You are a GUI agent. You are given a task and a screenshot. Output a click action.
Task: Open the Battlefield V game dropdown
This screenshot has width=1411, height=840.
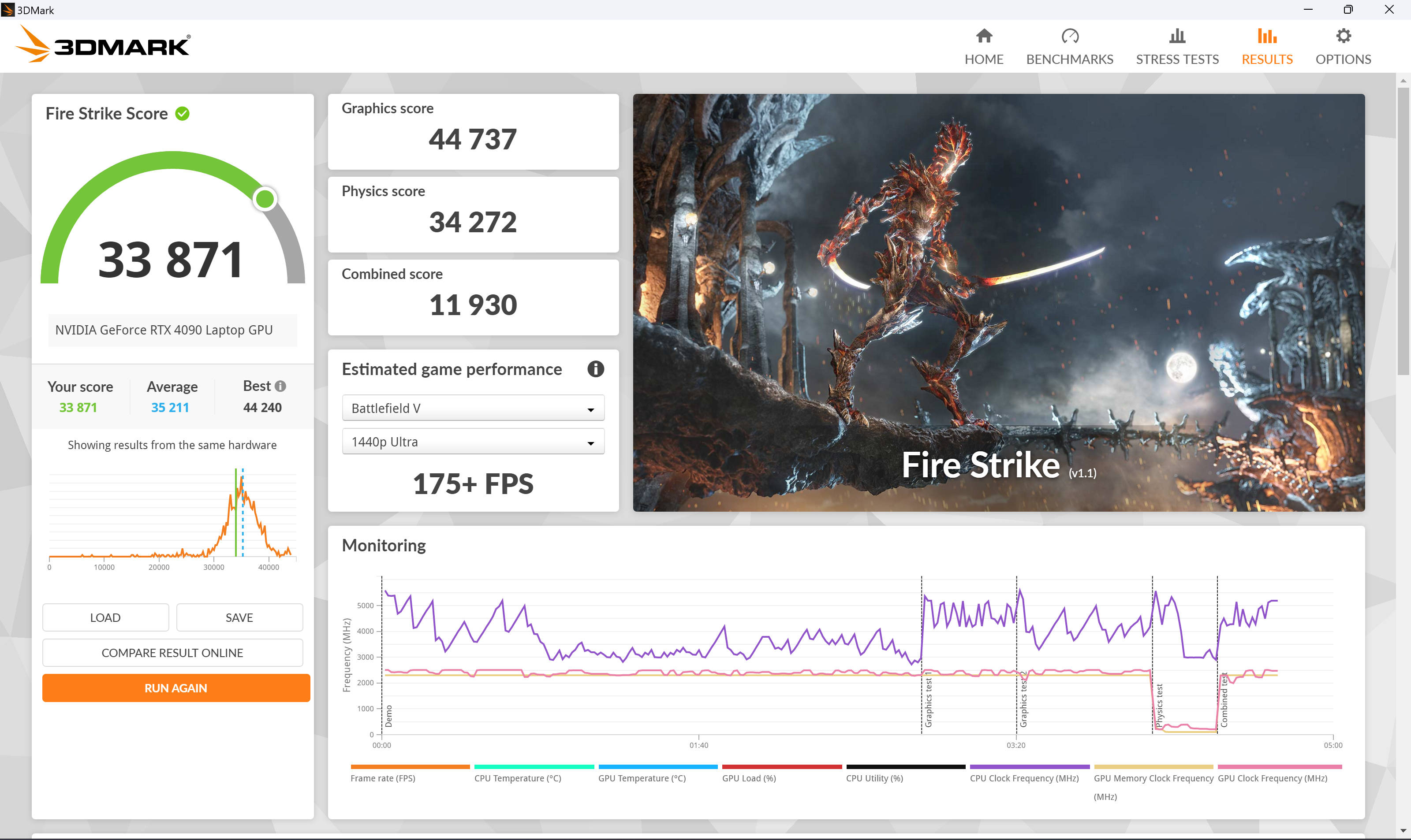pyautogui.click(x=473, y=408)
